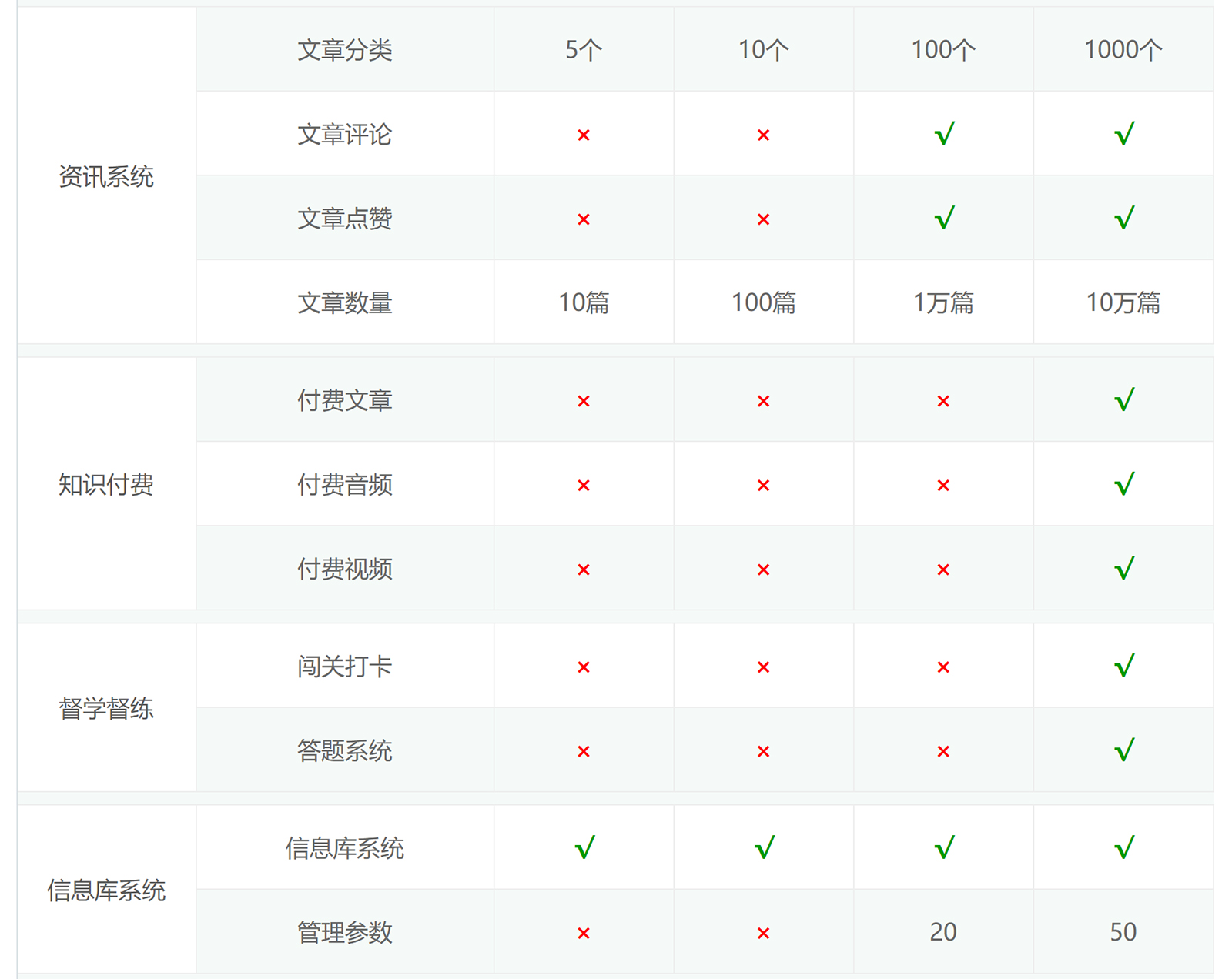Click 信息库系统 row green check under 100个 column

click(944, 848)
